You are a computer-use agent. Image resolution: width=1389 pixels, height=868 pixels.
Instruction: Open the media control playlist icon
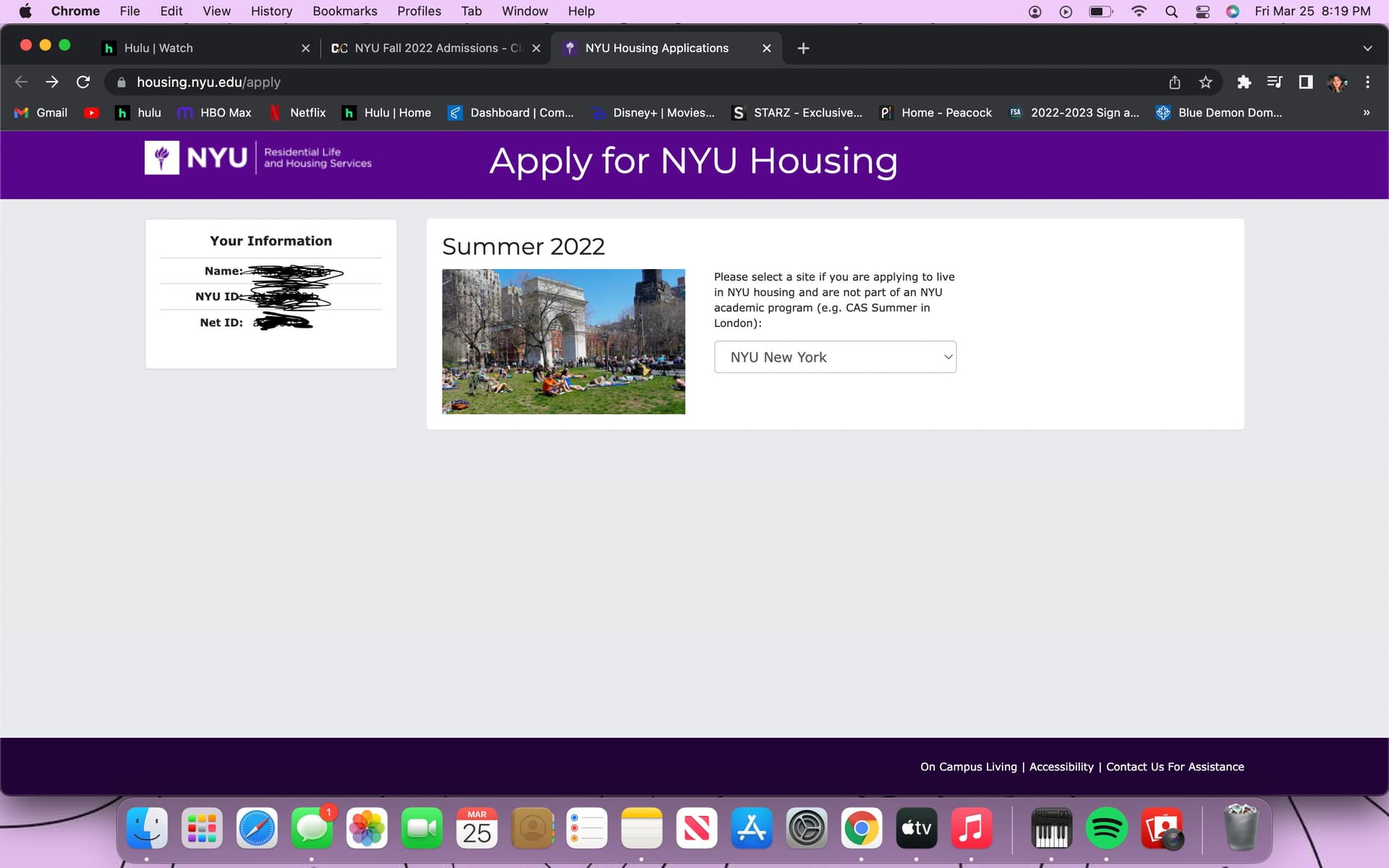(x=1275, y=82)
